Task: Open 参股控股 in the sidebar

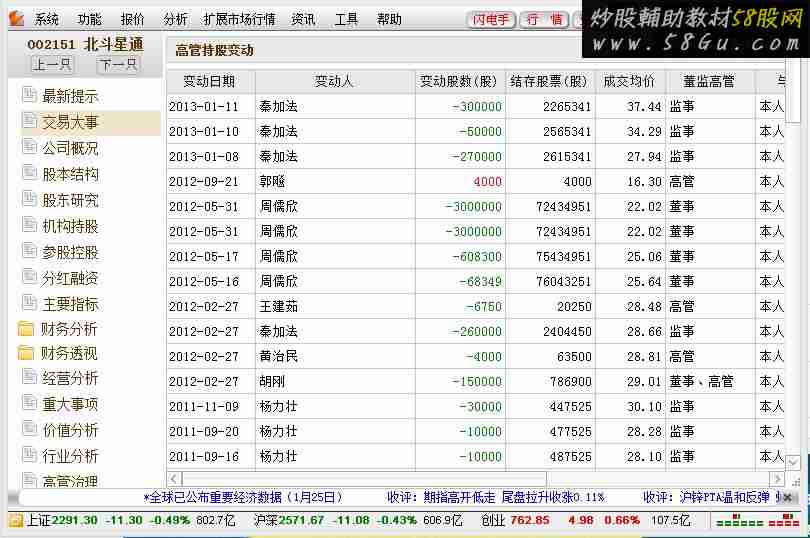Action: (70, 252)
